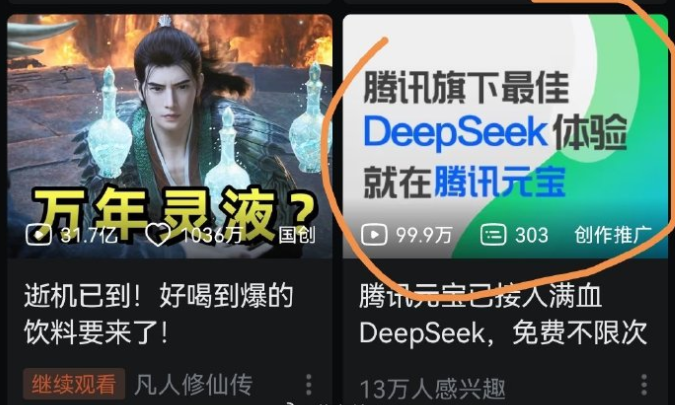Tap the 31.7亿 view count
The image size is (675, 405).
click(x=89, y=235)
